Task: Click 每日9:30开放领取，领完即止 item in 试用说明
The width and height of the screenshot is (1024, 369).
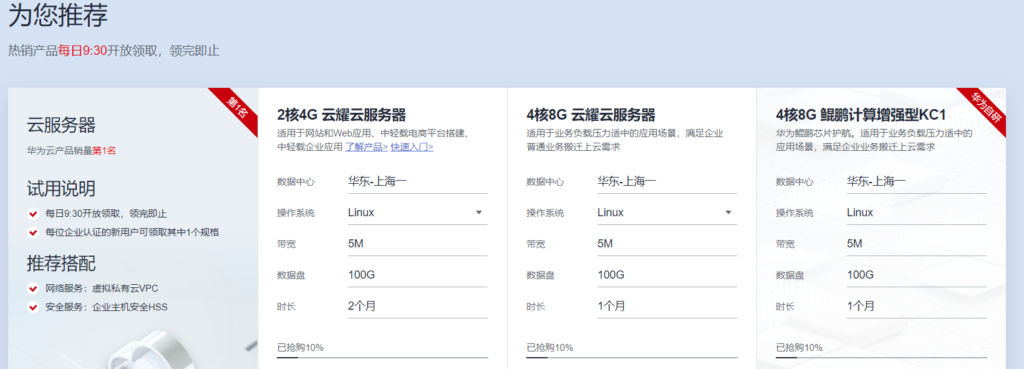Action: [106, 214]
